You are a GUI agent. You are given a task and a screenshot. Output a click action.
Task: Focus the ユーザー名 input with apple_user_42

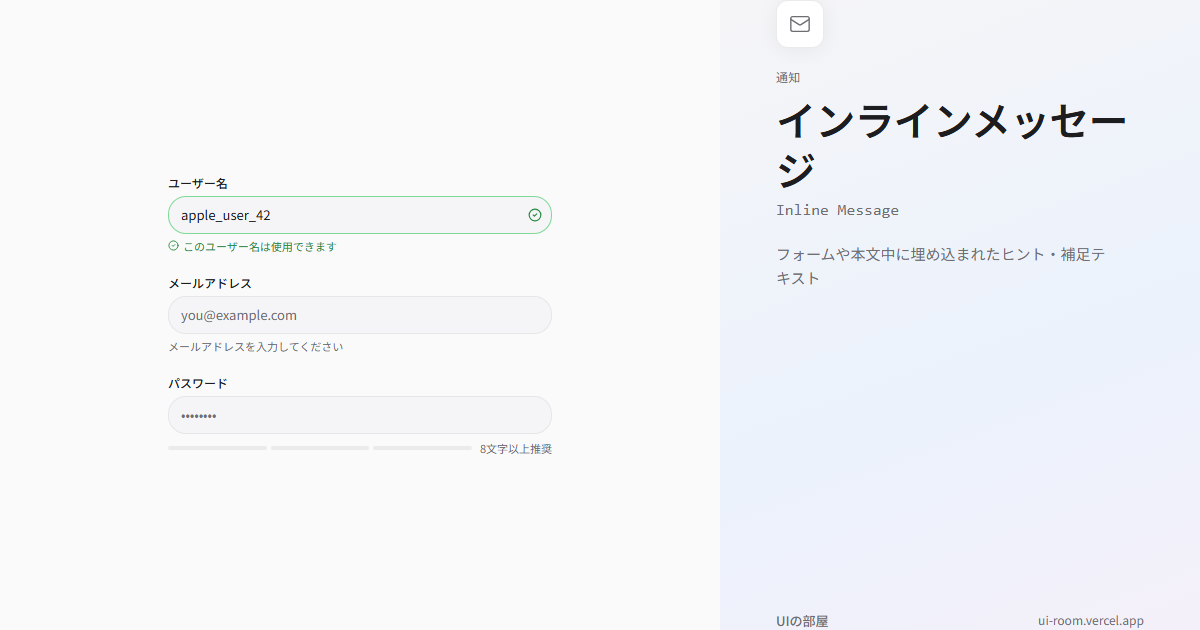tap(360, 215)
